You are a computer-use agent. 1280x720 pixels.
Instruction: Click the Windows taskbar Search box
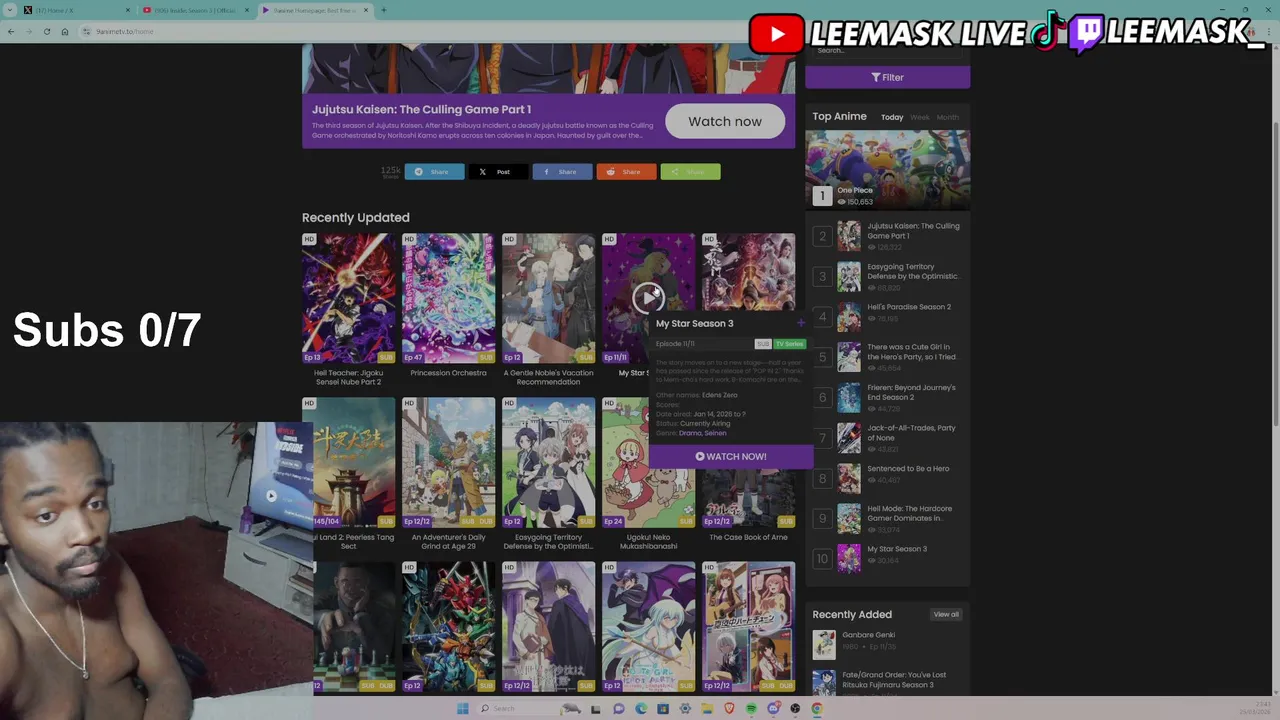pyautogui.click(x=530, y=708)
